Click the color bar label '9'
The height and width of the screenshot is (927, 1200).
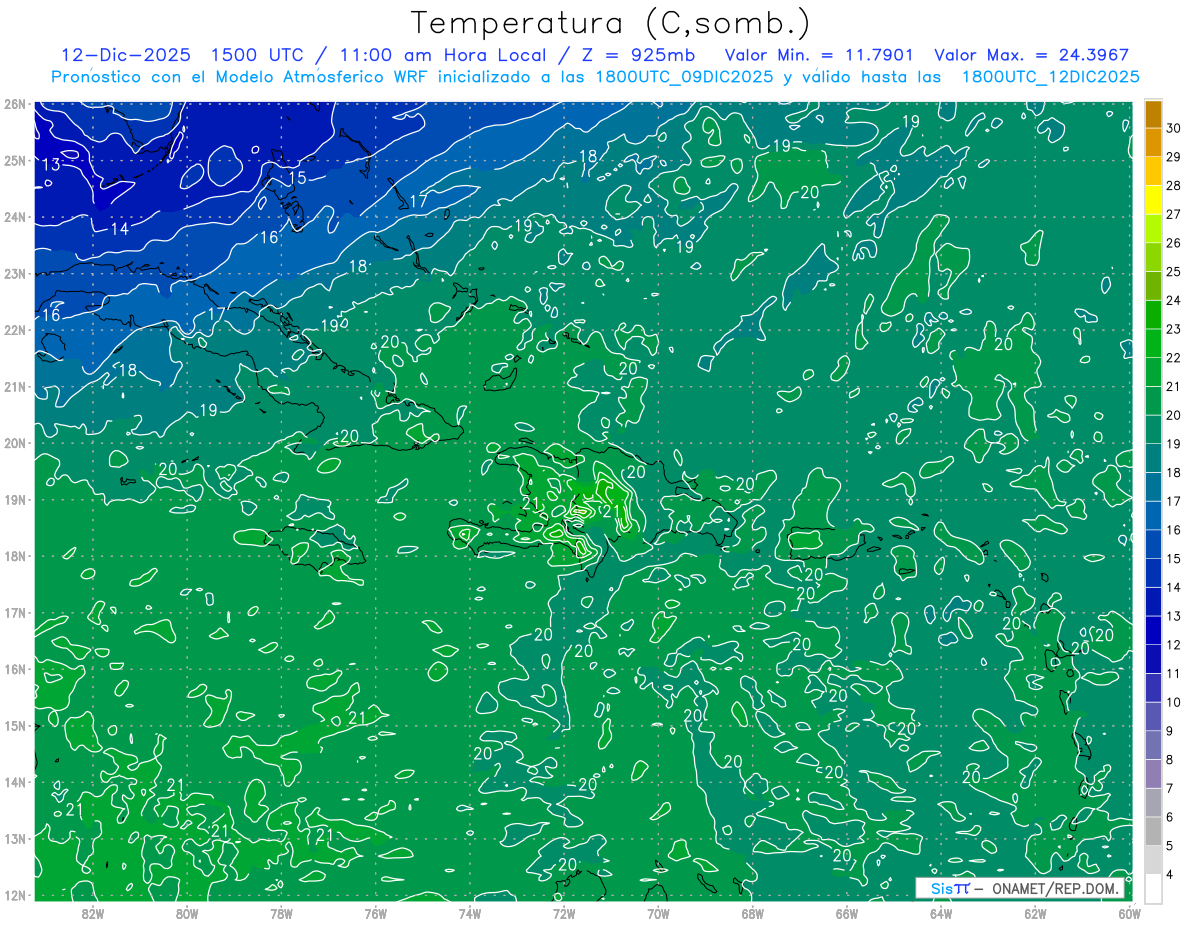pyautogui.click(x=1170, y=732)
